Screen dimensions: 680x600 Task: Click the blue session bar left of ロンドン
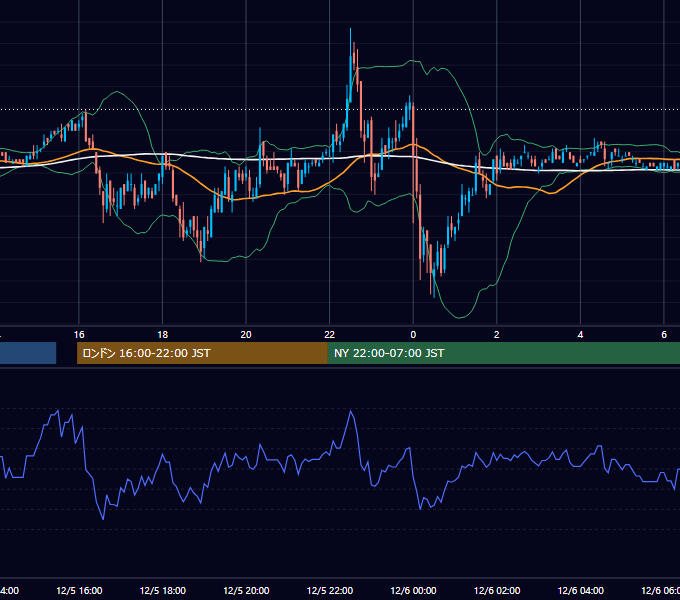tap(28, 353)
